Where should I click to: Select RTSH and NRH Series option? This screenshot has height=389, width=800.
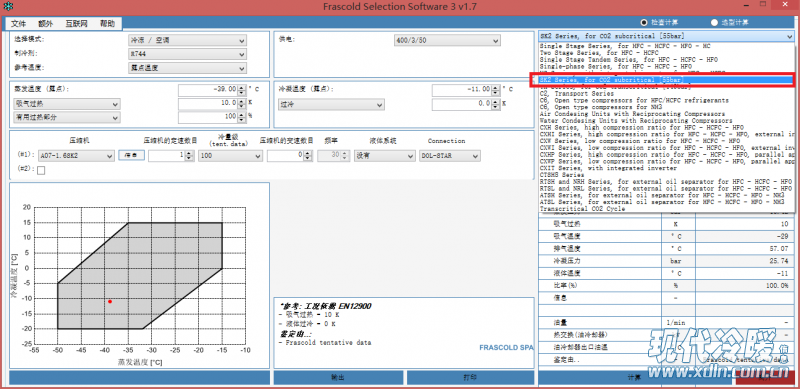pos(666,182)
